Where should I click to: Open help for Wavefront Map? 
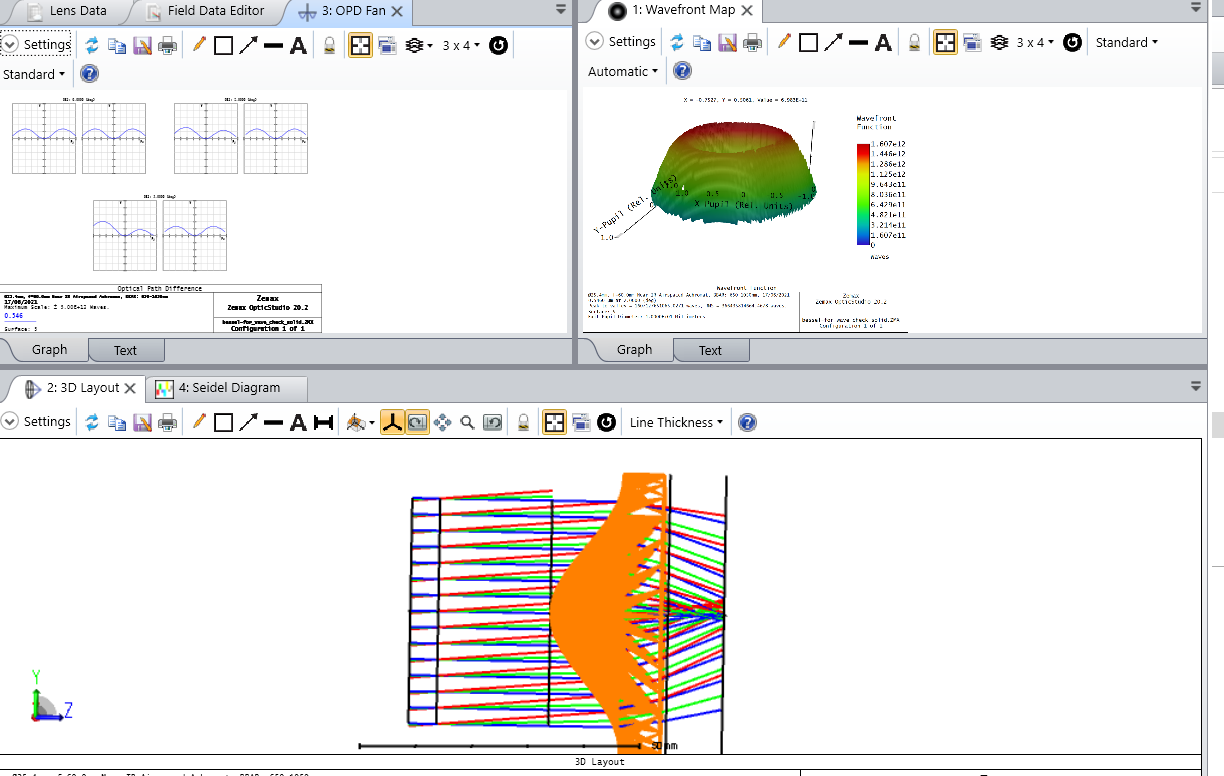(x=682, y=71)
